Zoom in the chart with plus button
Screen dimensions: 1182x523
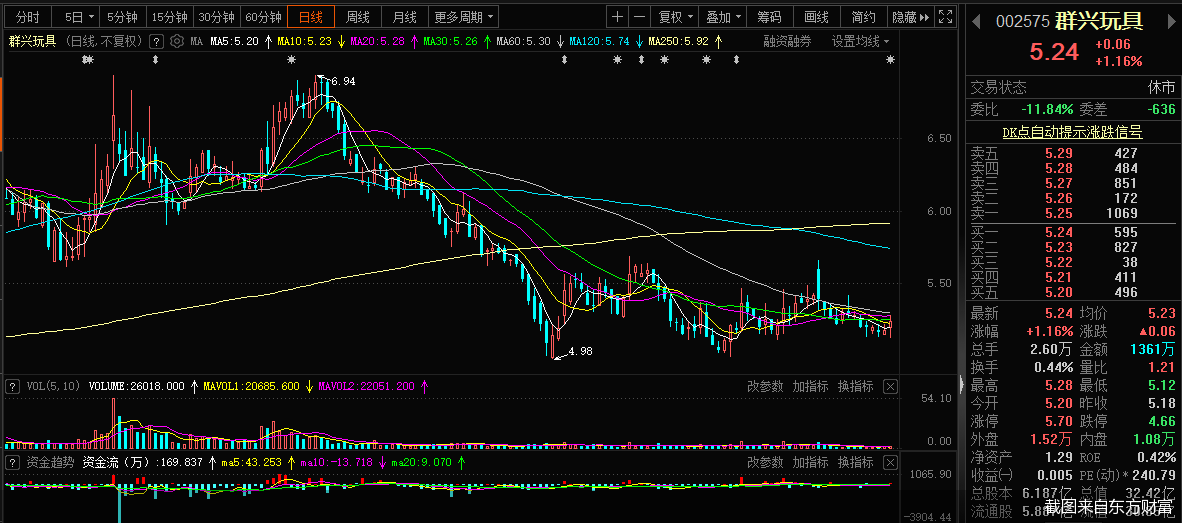pos(617,17)
